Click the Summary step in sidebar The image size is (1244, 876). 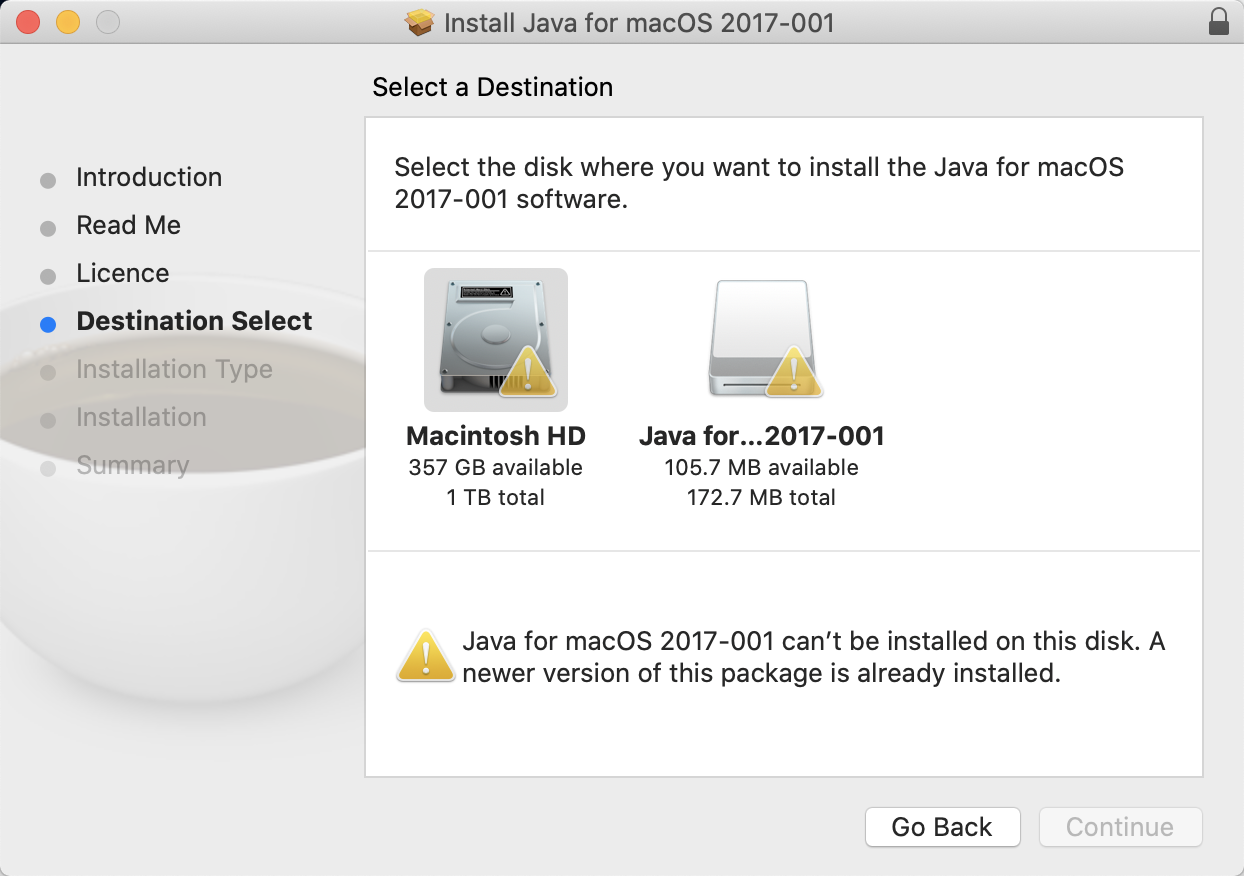point(132,466)
